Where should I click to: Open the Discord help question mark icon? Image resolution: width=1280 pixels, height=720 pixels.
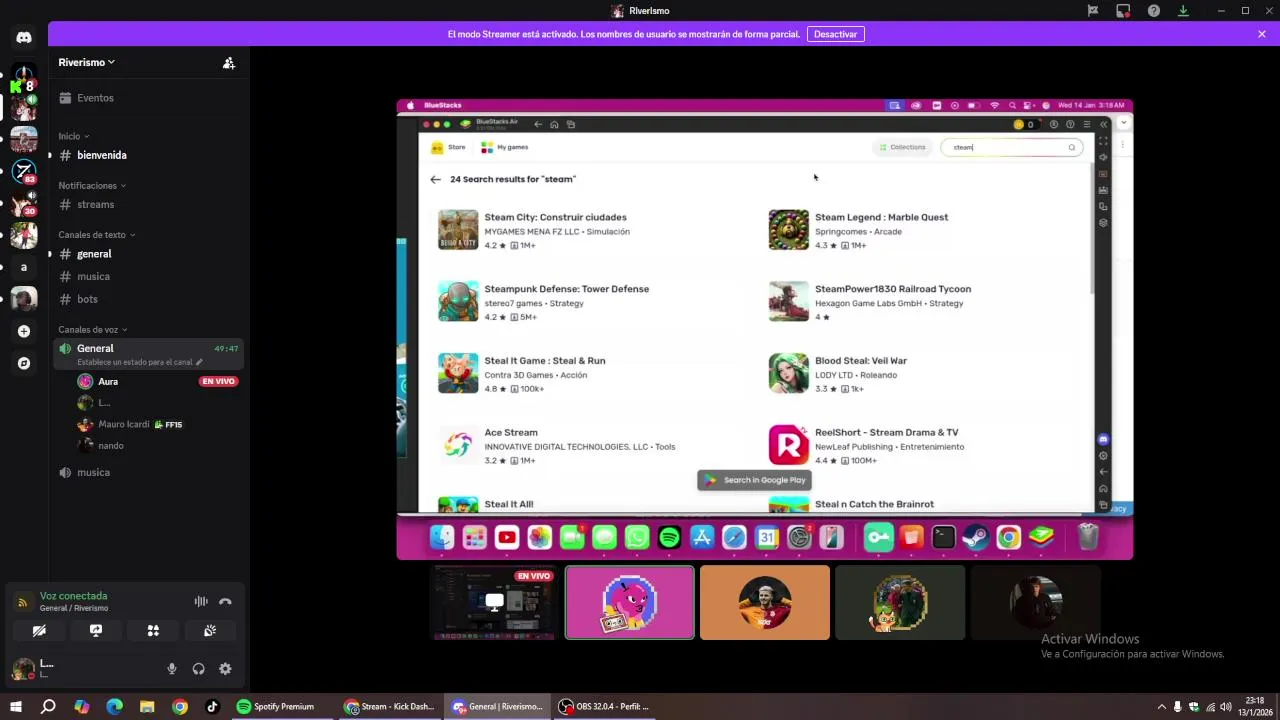point(1154,11)
